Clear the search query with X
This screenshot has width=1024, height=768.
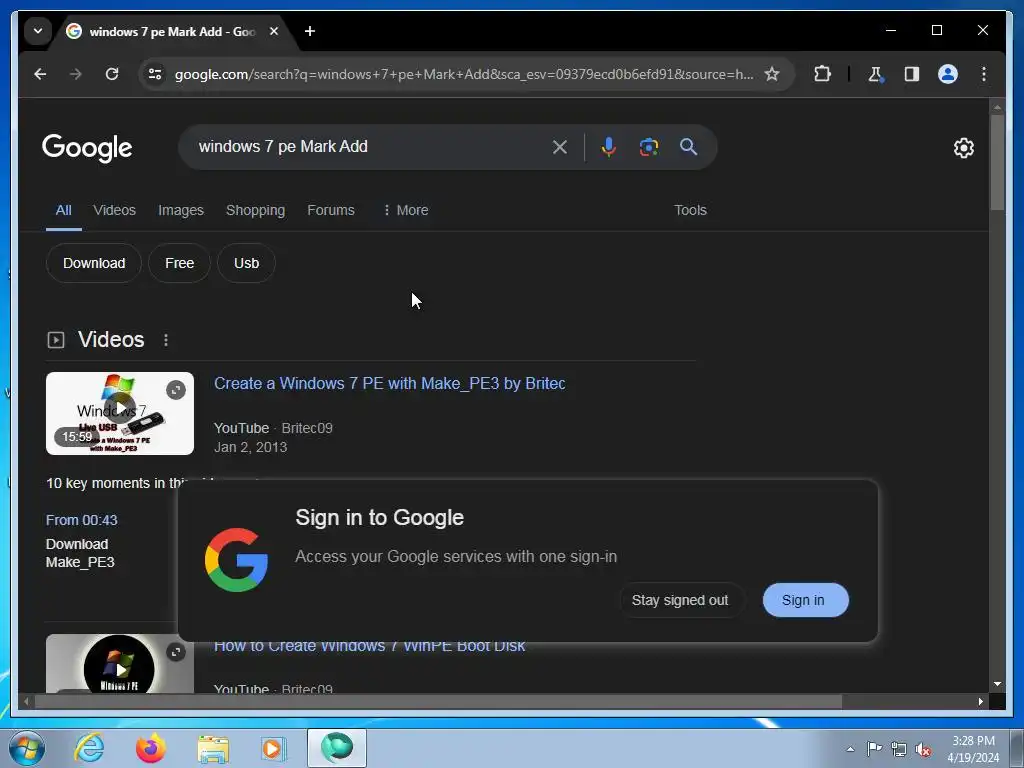tap(560, 147)
